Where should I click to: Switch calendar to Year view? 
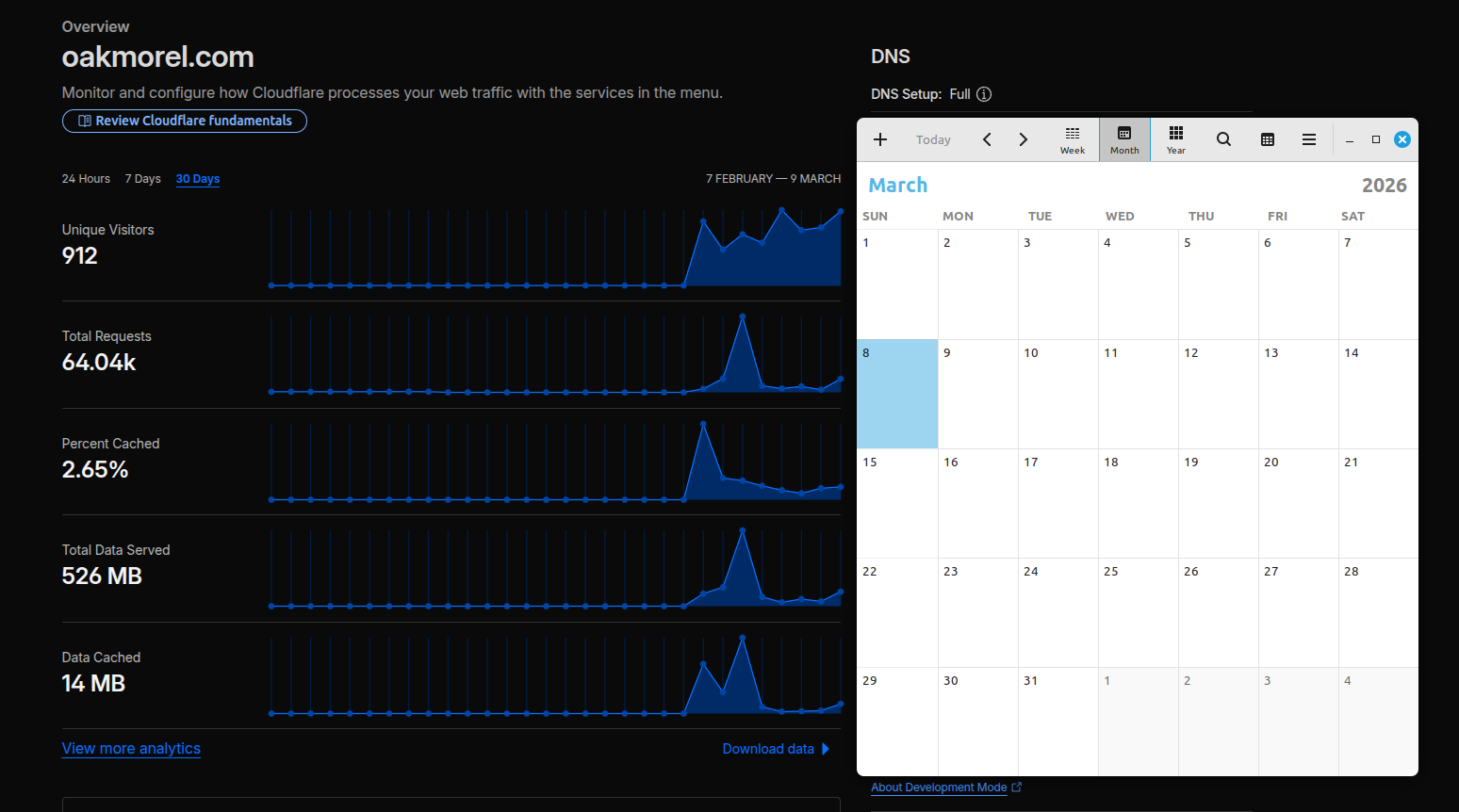pyautogui.click(x=1176, y=139)
